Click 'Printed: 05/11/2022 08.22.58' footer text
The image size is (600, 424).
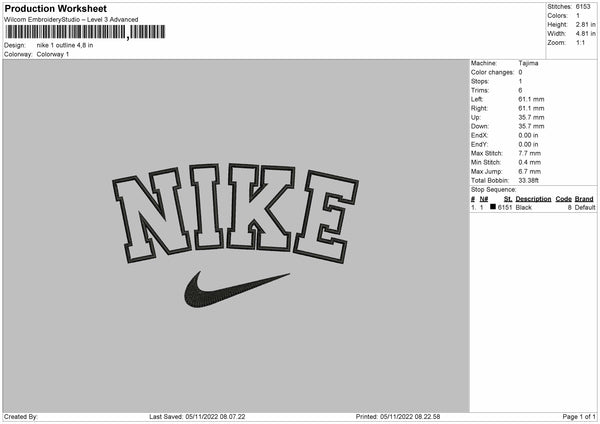tap(398, 417)
